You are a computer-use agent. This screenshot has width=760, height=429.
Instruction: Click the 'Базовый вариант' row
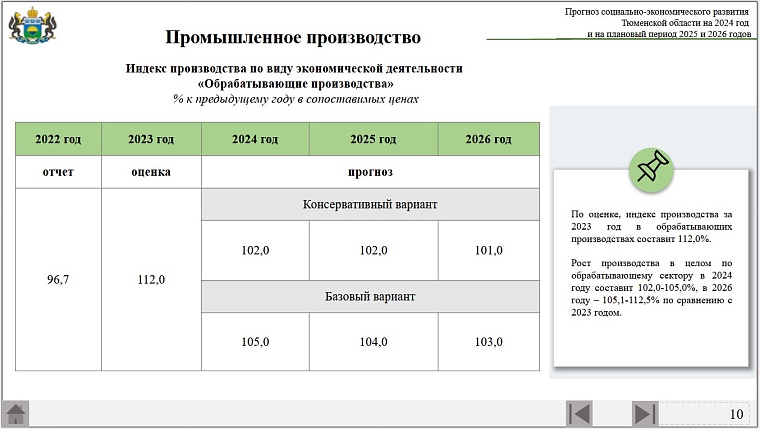[x=370, y=297]
